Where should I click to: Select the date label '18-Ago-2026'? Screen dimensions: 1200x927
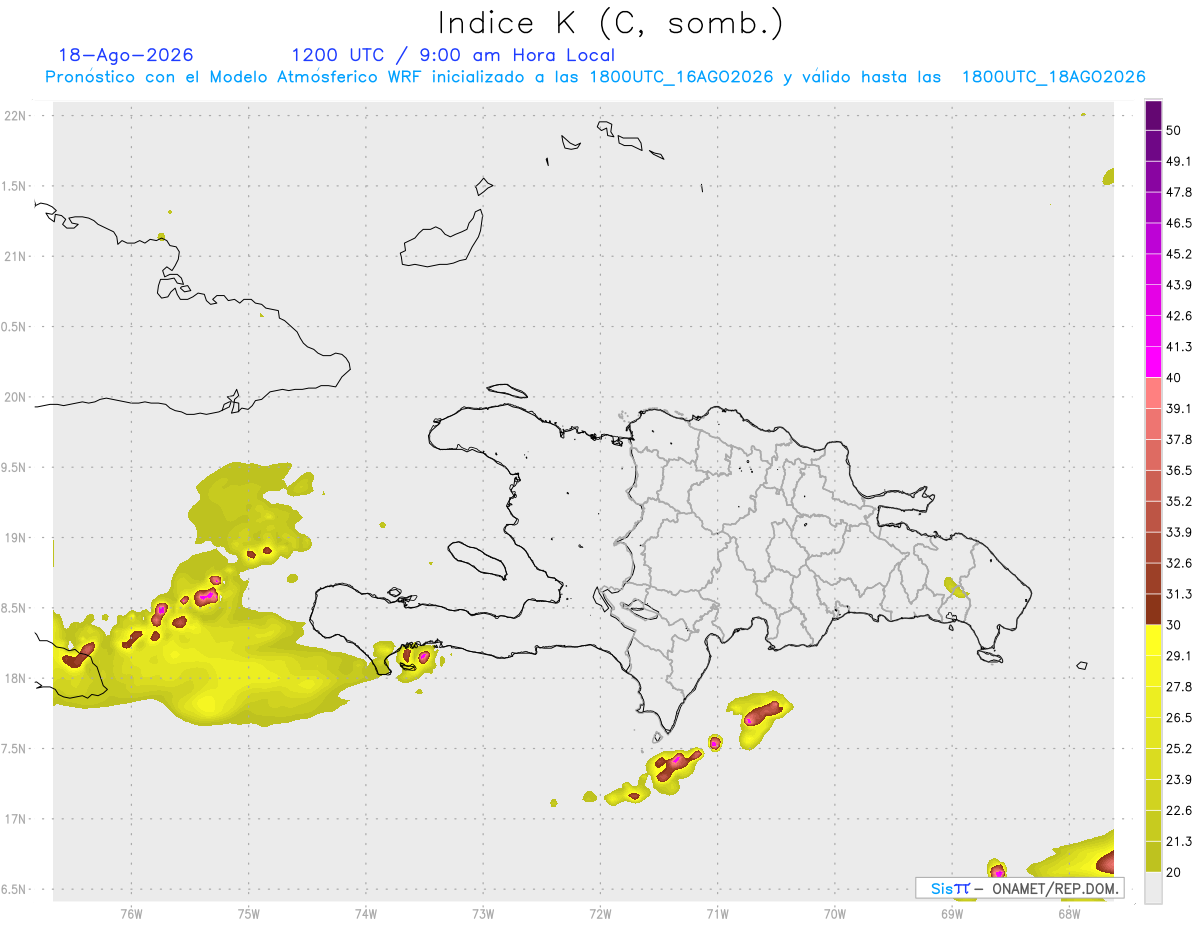pyautogui.click(x=126, y=55)
